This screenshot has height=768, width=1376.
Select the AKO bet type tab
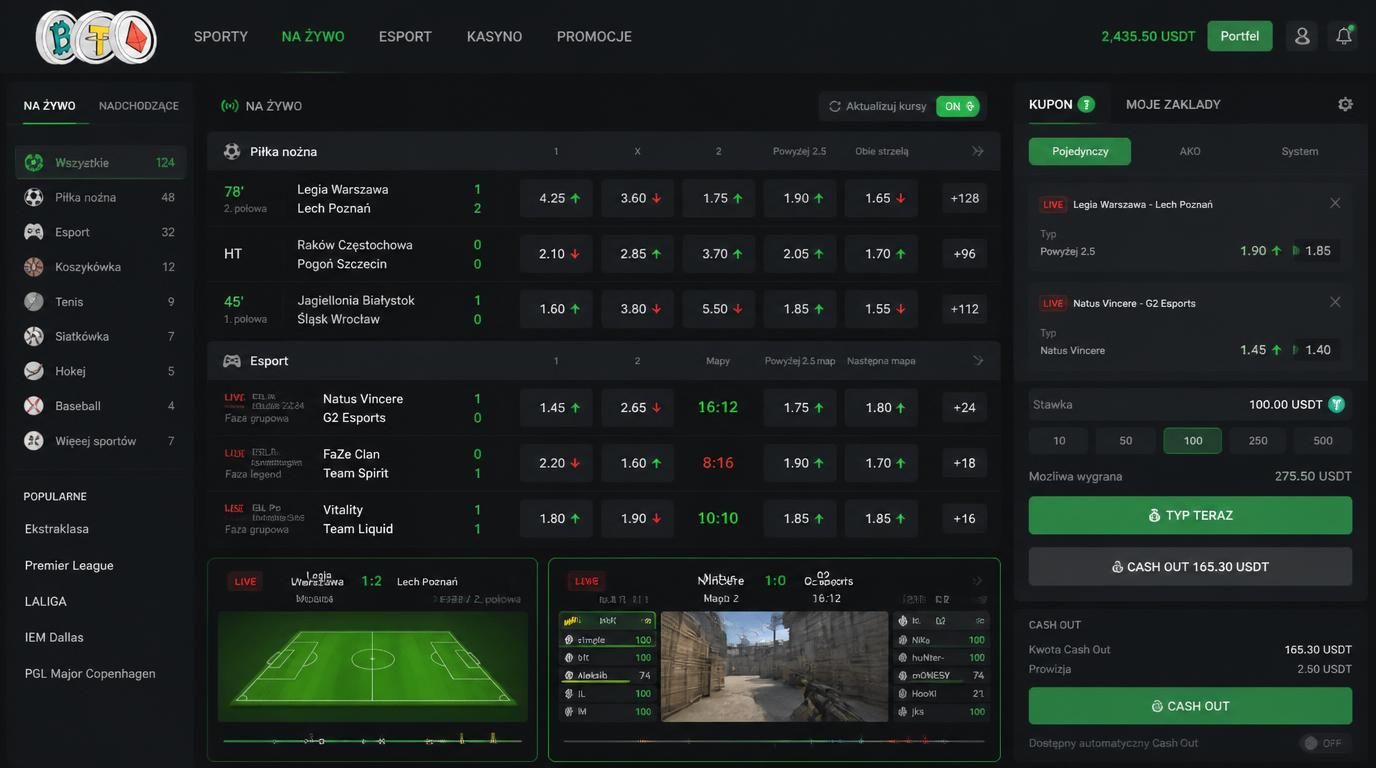[1190, 151]
